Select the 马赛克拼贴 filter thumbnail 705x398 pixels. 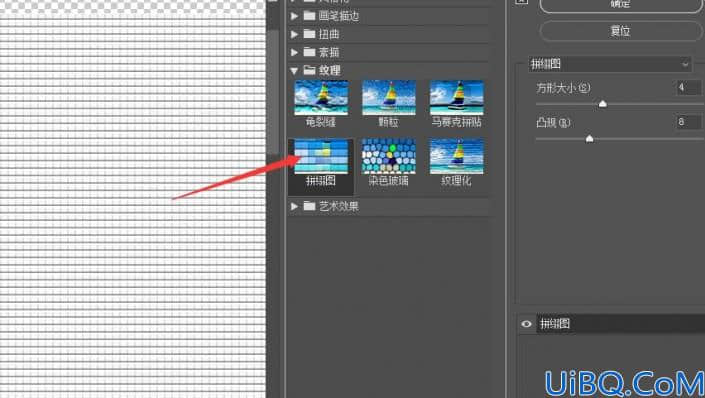[456, 98]
